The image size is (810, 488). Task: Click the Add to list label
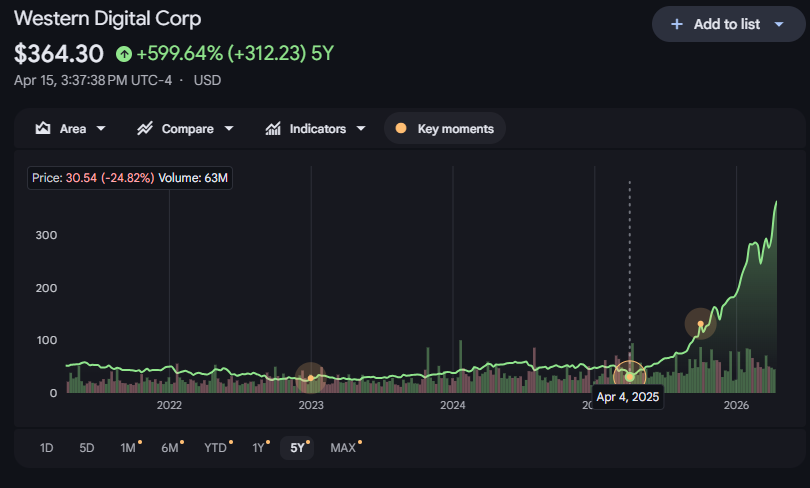[726, 24]
